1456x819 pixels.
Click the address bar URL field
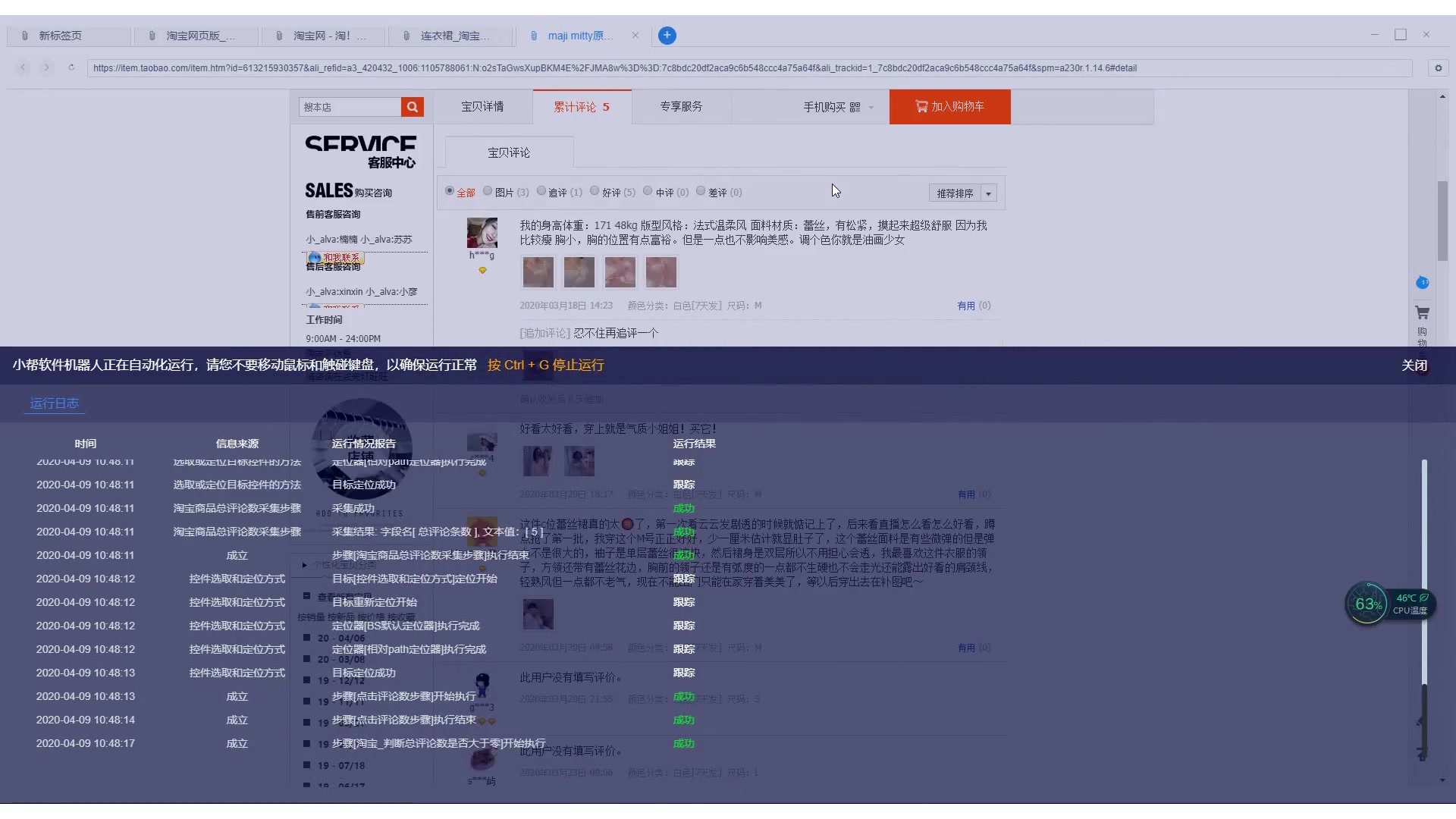point(749,68)
